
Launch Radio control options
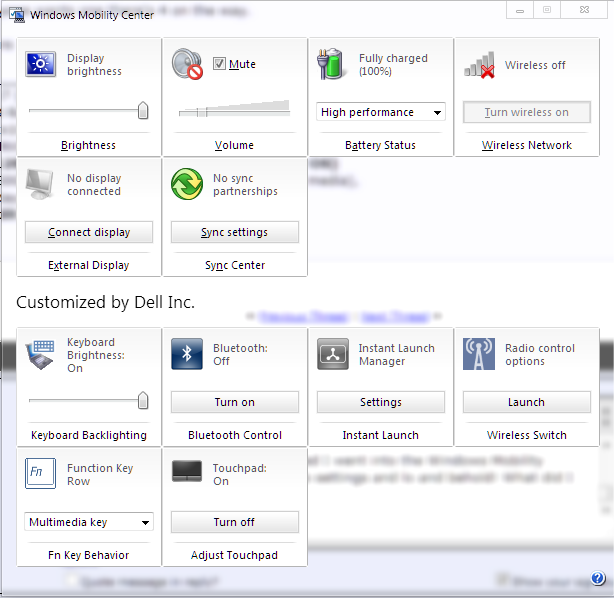527,402
